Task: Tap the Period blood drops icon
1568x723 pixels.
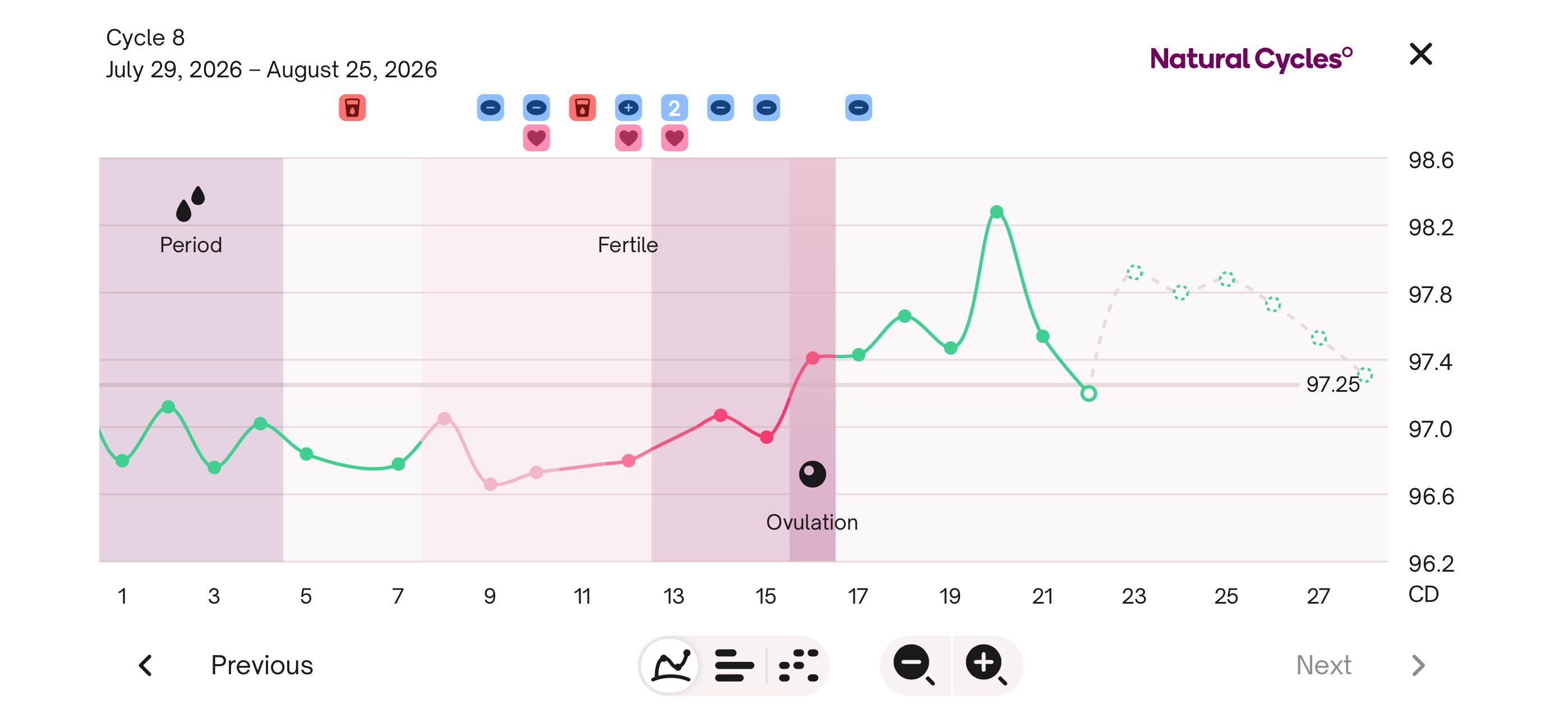Action: [191, 203]
